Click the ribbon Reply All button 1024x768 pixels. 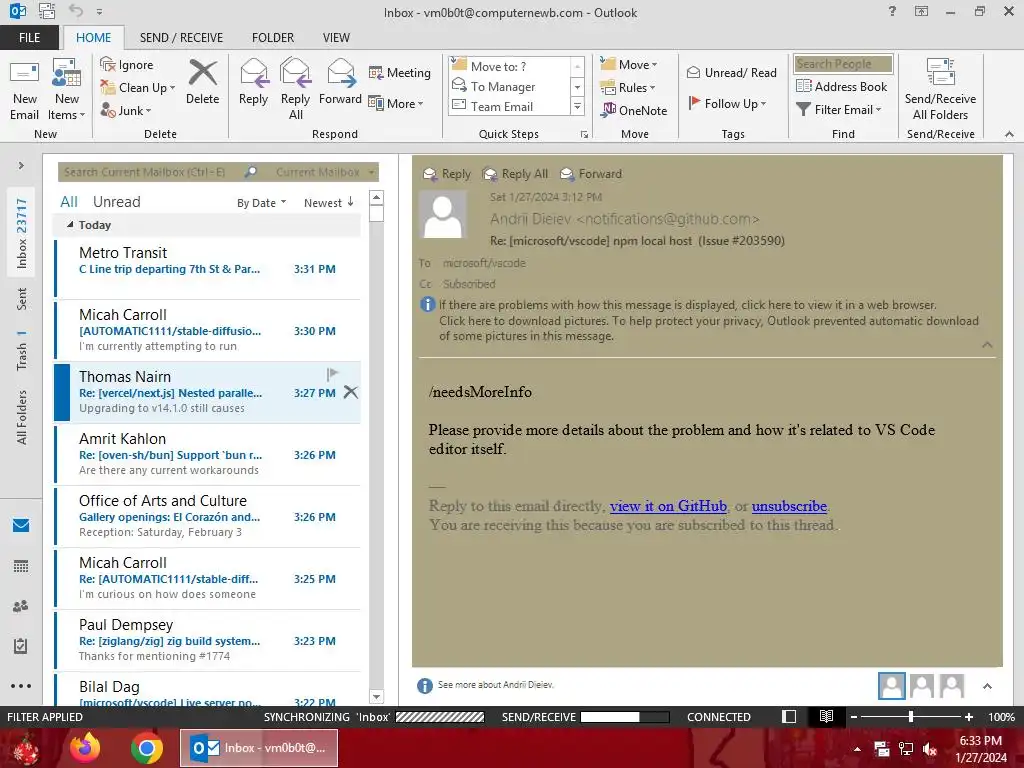295,89
